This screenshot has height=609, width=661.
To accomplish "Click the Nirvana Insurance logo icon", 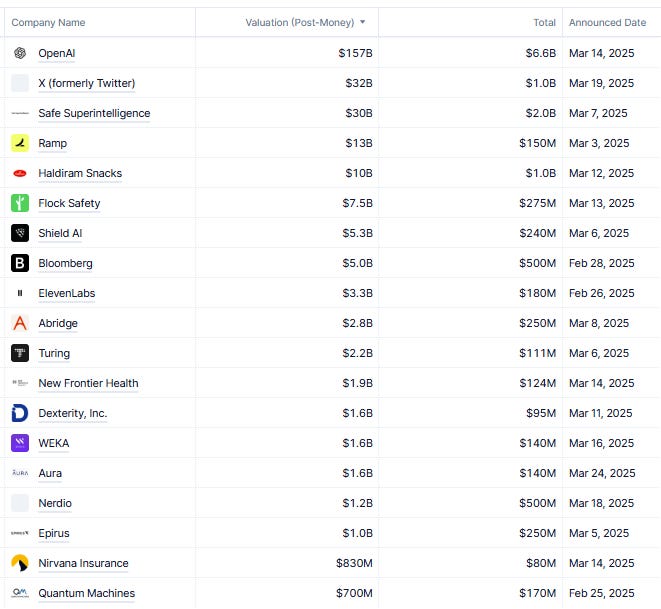I will point(20,563).
